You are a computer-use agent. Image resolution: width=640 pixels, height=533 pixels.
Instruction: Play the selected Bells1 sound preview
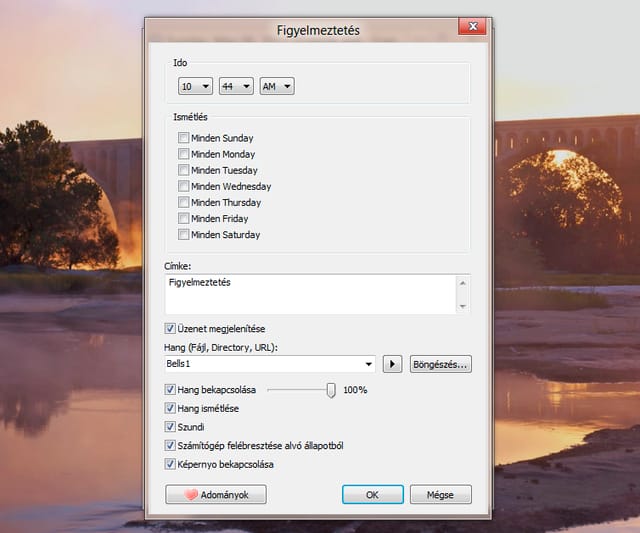pyautogui.click(x=392, y=364)
